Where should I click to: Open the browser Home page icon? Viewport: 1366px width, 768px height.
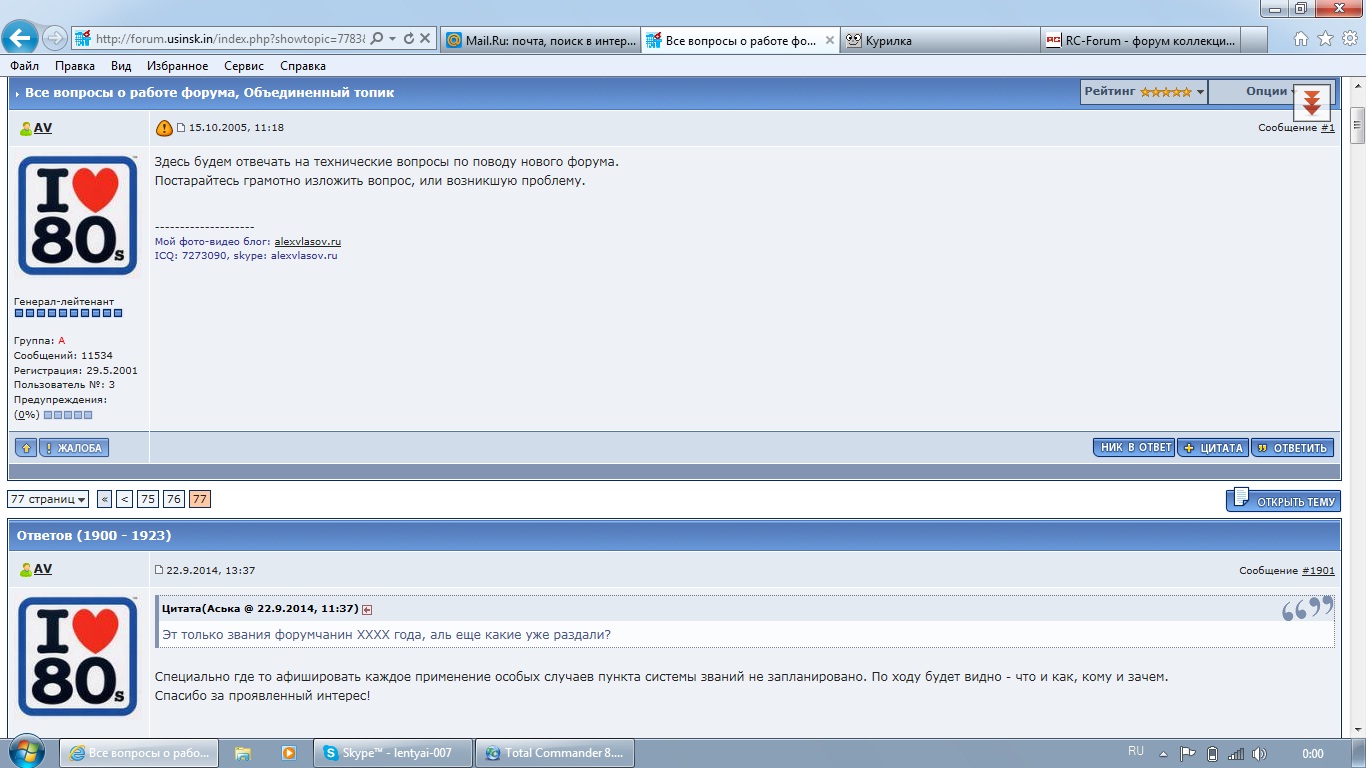pyautogui.click(x=1301, y=39)
